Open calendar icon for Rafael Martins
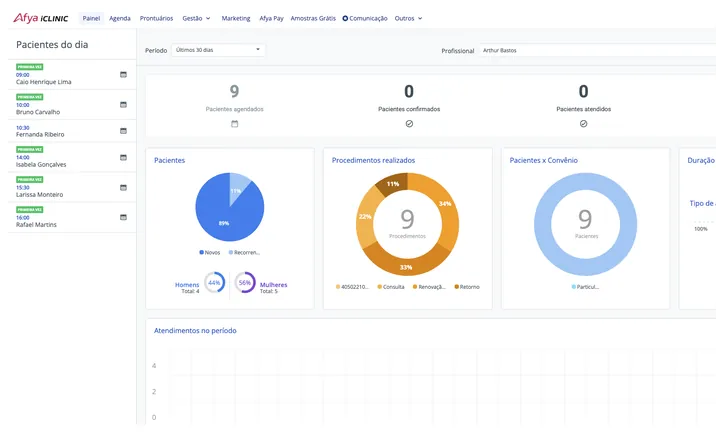Screen dimensions: 724x440 click(123, 217)
